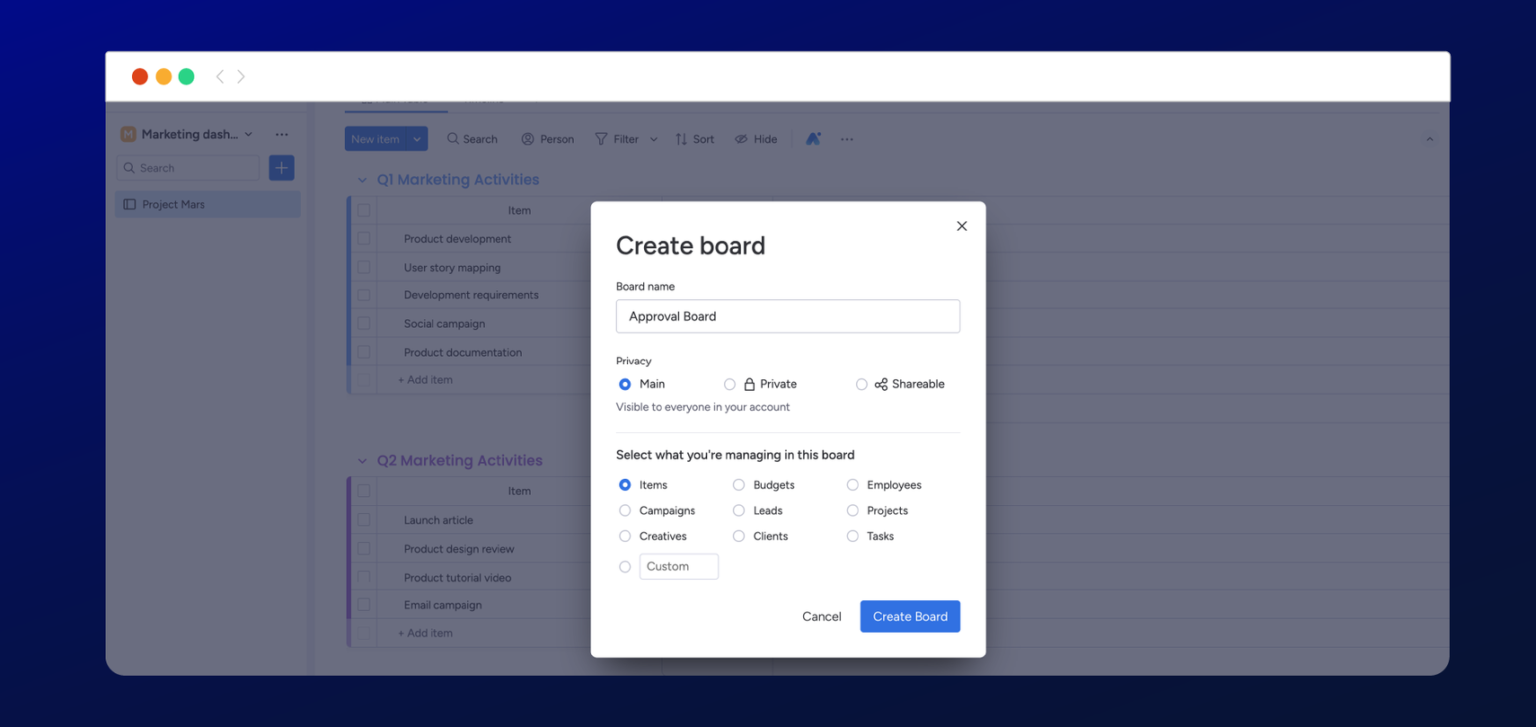Open the Marketing dashboard workspace dropdown

pos(249,134)
